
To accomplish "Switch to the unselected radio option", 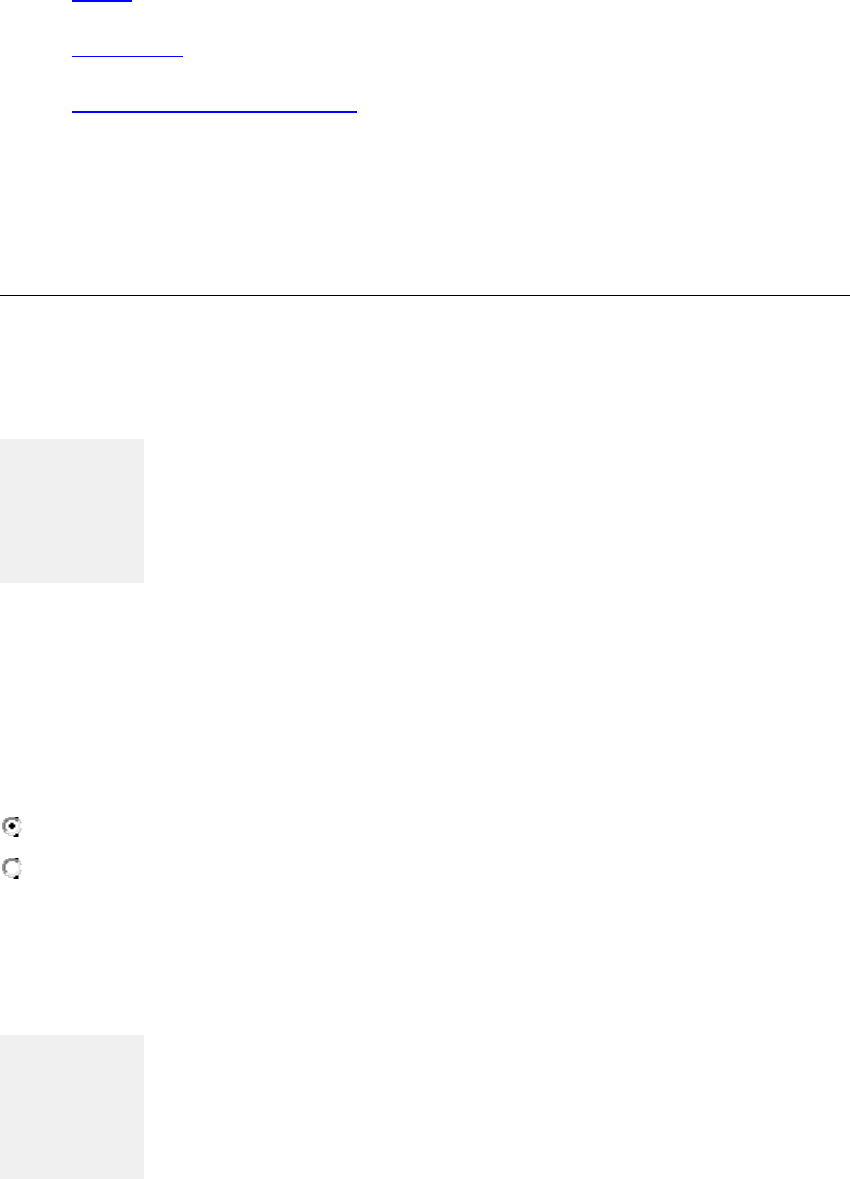I will 13,870.
